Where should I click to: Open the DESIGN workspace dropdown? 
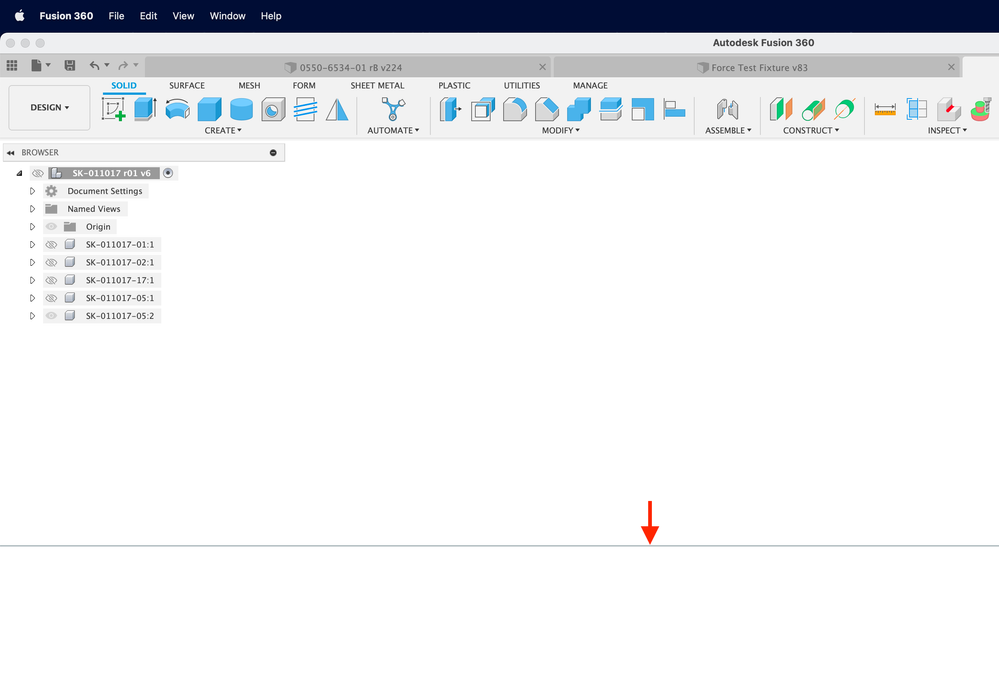49,108
